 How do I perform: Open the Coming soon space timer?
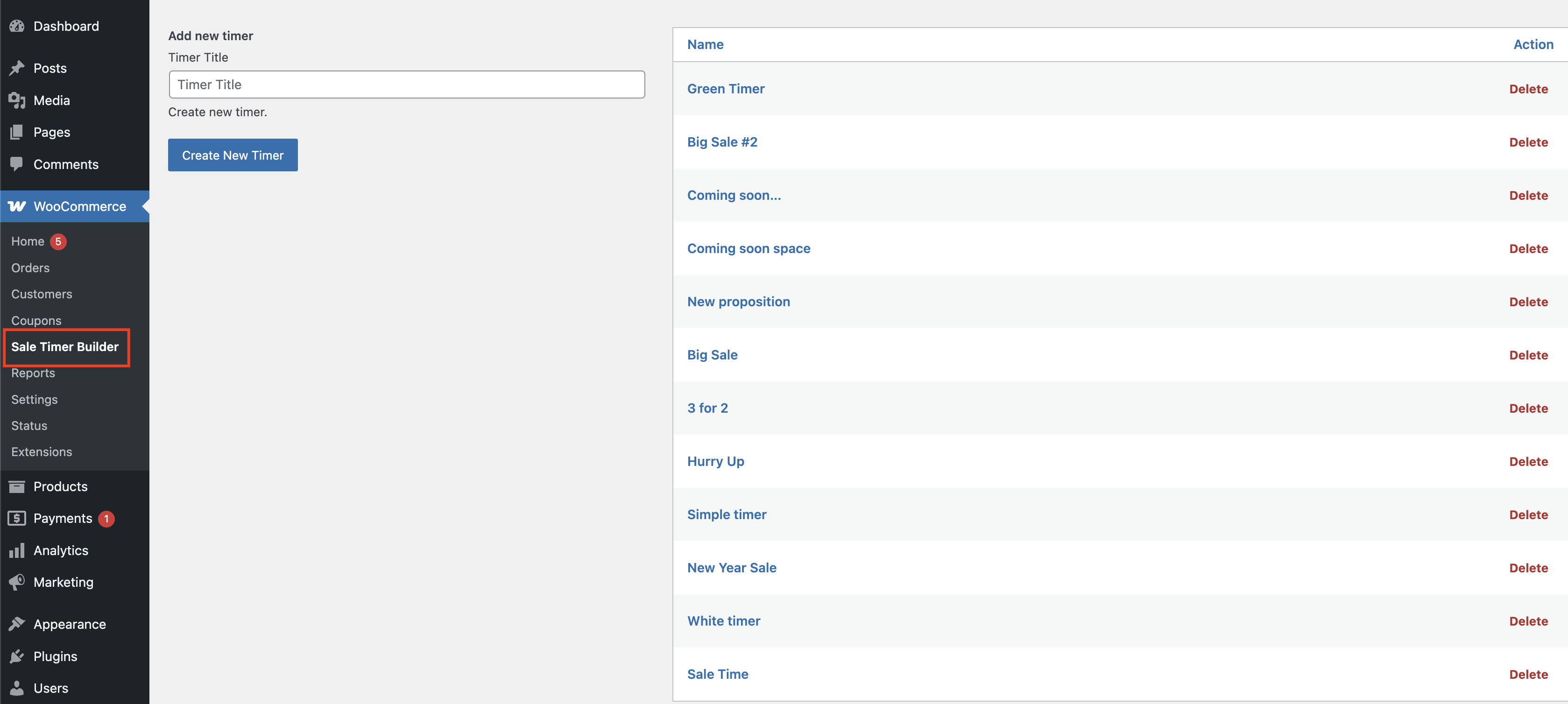749,248
